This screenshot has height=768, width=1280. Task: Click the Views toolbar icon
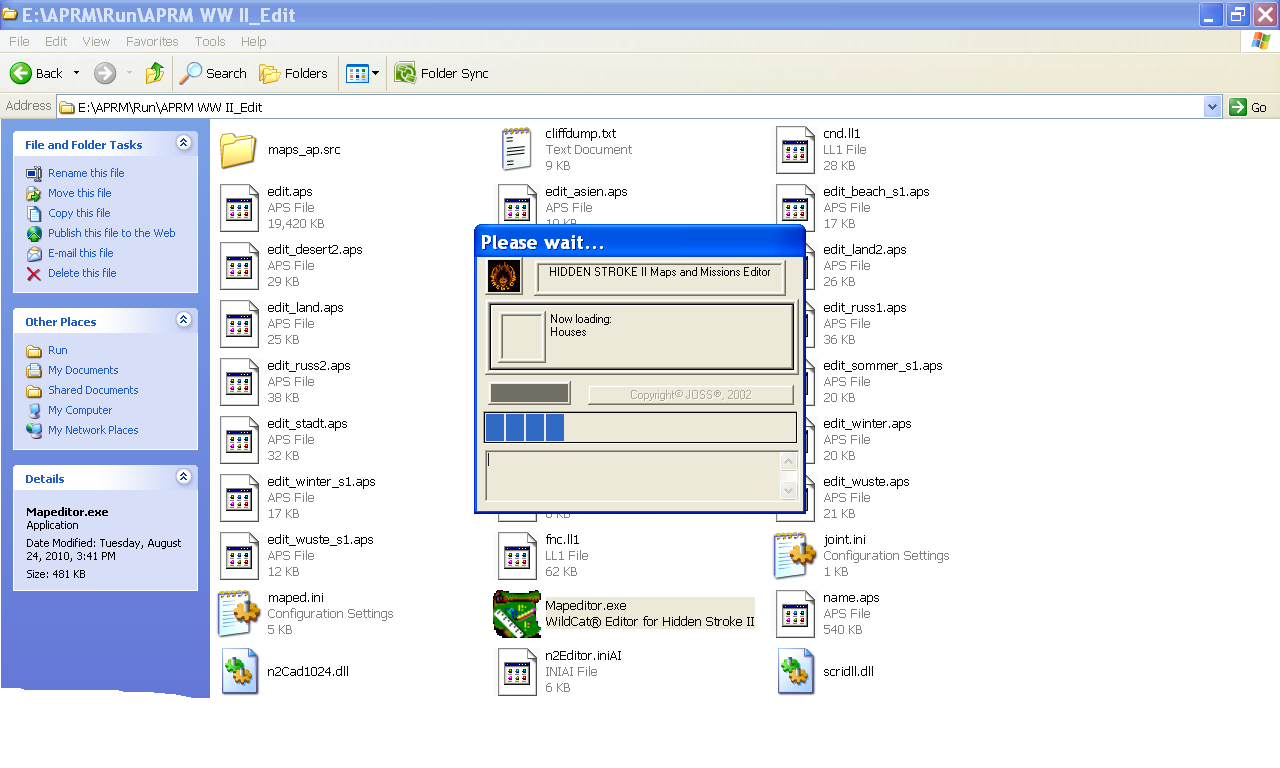click(x=357, y=73)
